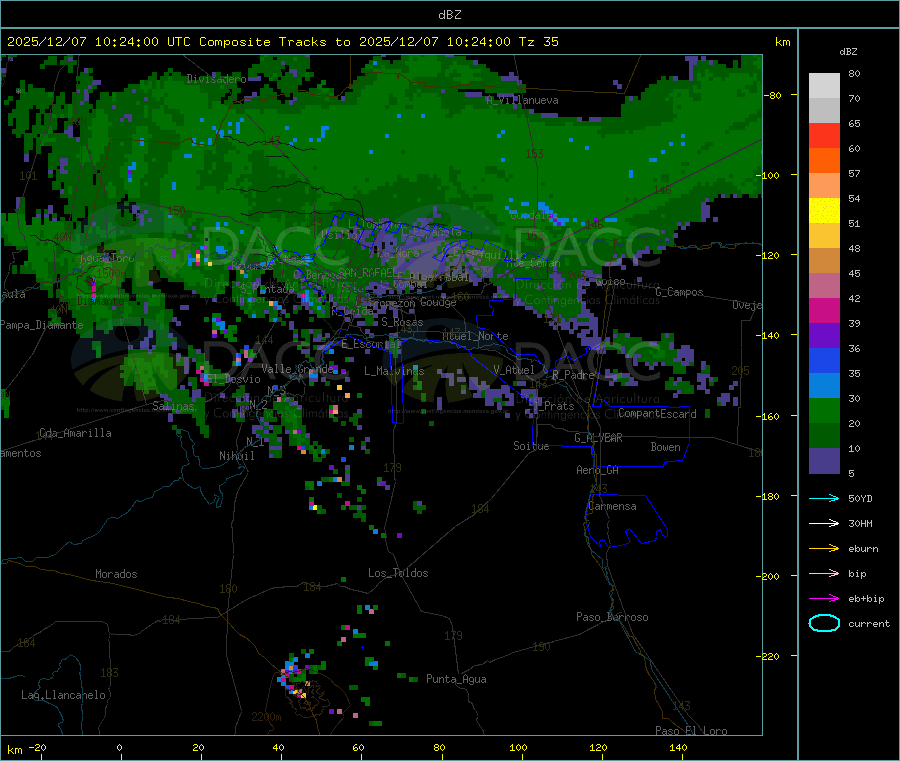Pick the dark green 10-20 dBZ swatch
The width and height of the screenshot is (900, 761).
tap(824, 436)
